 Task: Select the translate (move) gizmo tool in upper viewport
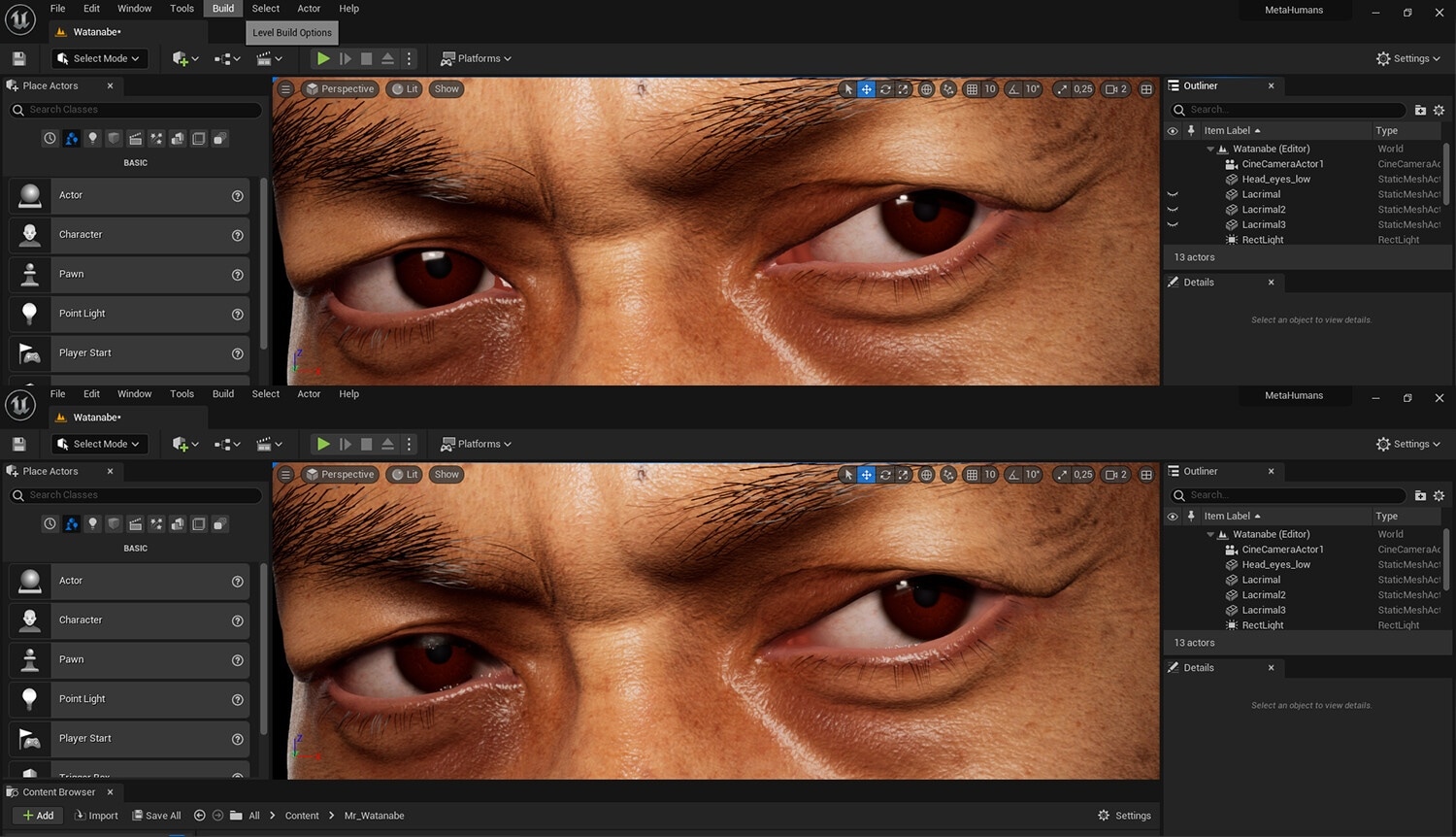click(x=866, y=89)
